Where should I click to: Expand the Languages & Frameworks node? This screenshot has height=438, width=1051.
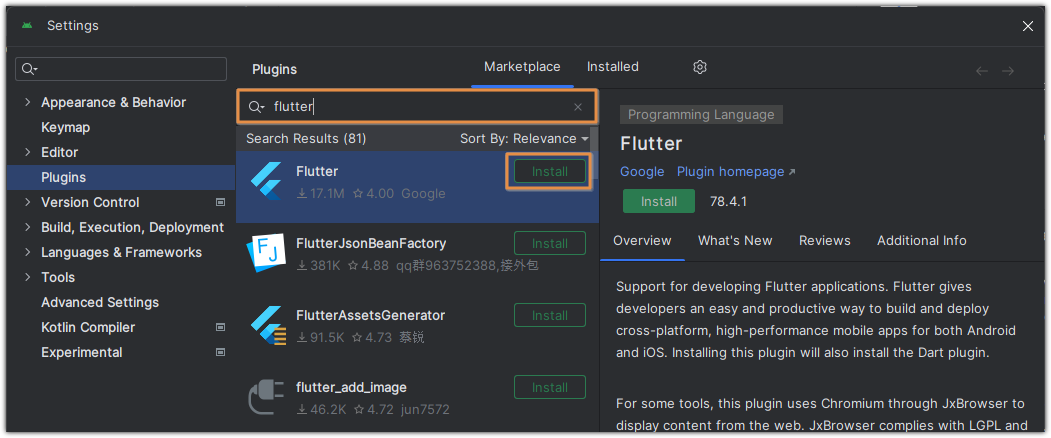pyautogui.click(x=27, y=252)
